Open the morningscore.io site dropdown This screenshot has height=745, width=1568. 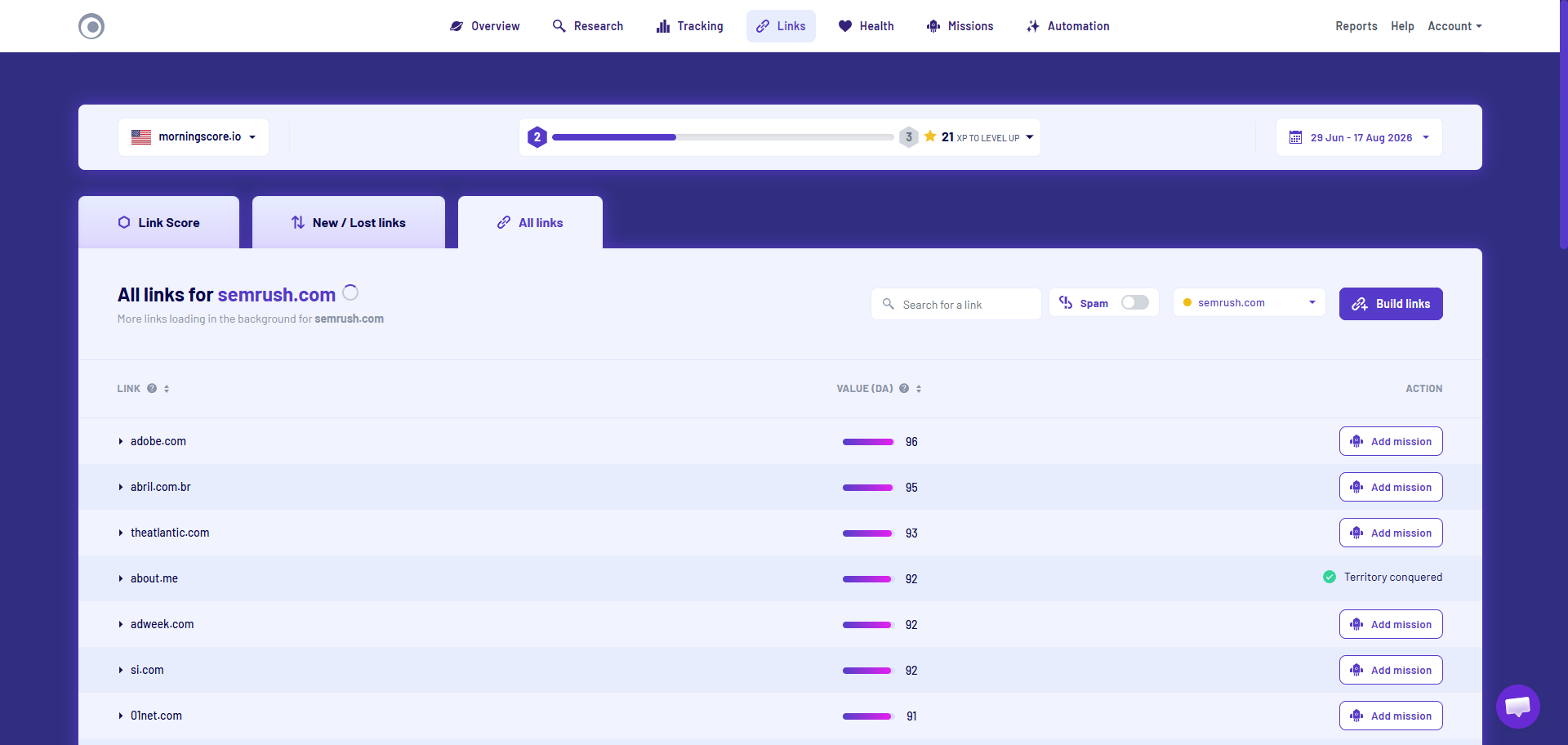[194, 137]
